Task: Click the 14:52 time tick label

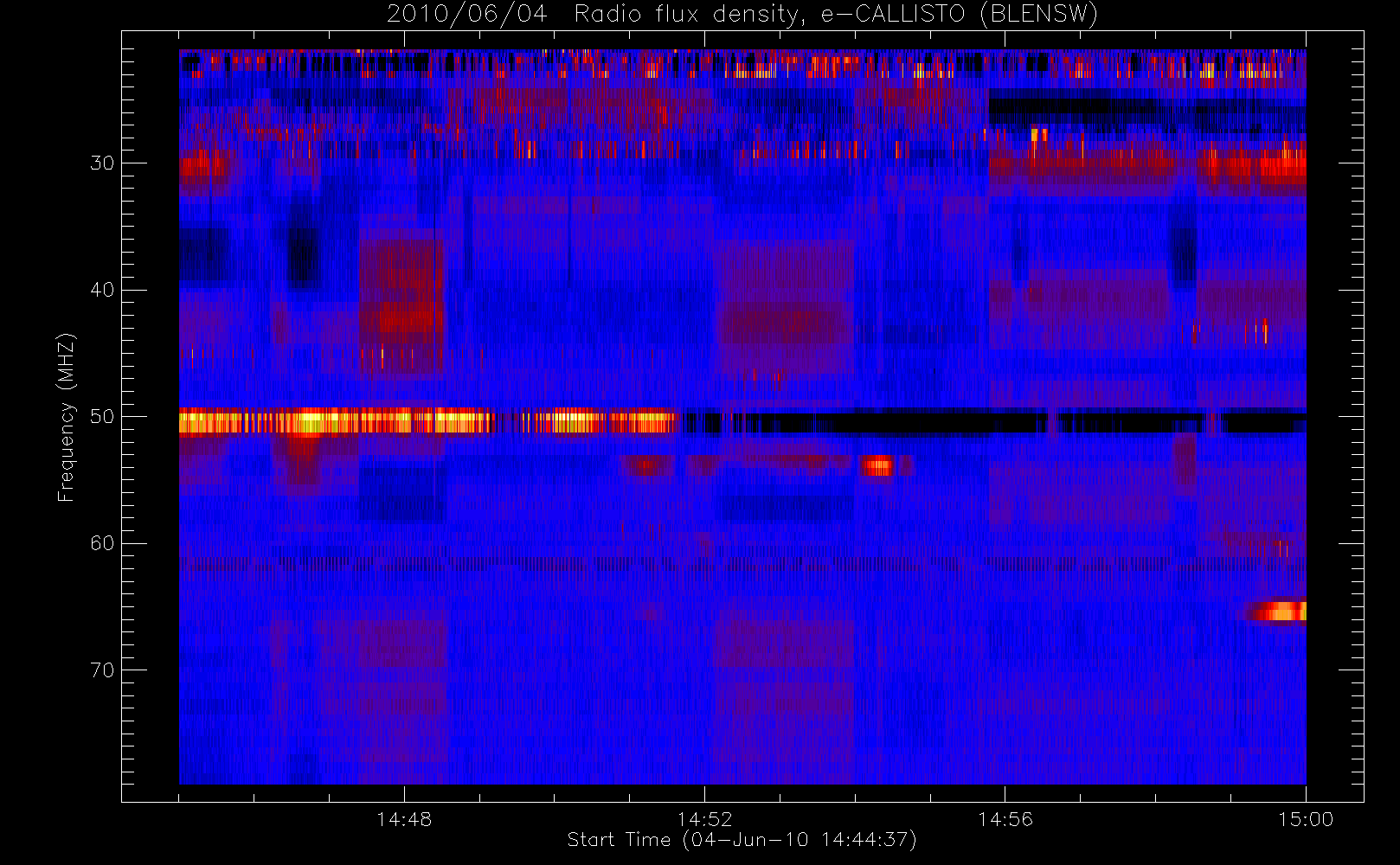Action: tap(704, 819)
